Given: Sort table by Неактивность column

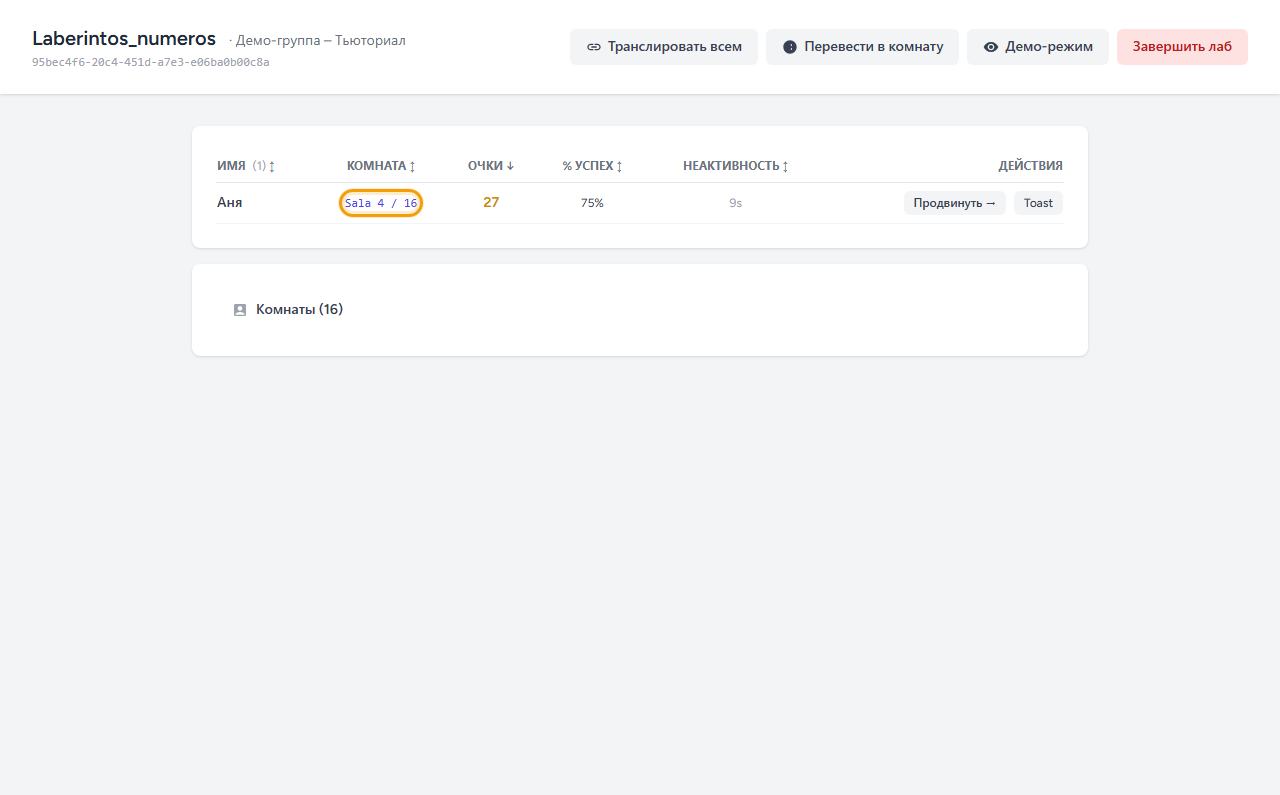Looking at the screenshot, I should point(736,166).
